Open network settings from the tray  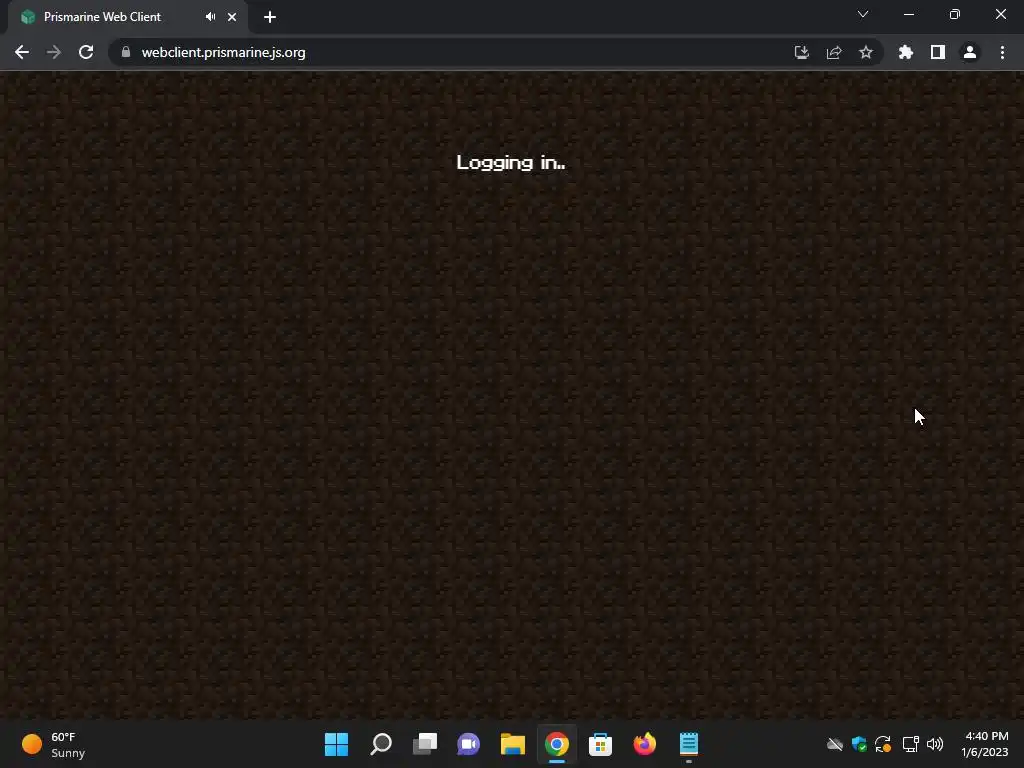click(910, 744)
